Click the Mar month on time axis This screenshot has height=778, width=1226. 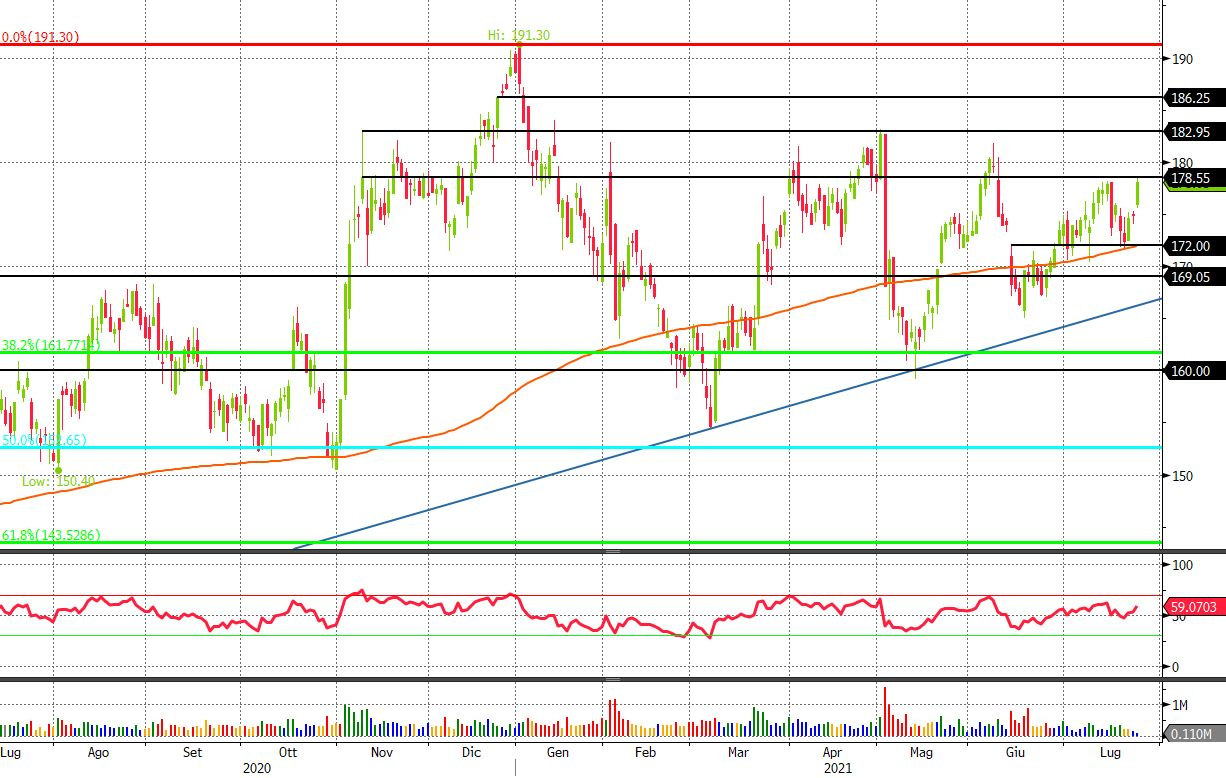[738, 752]
